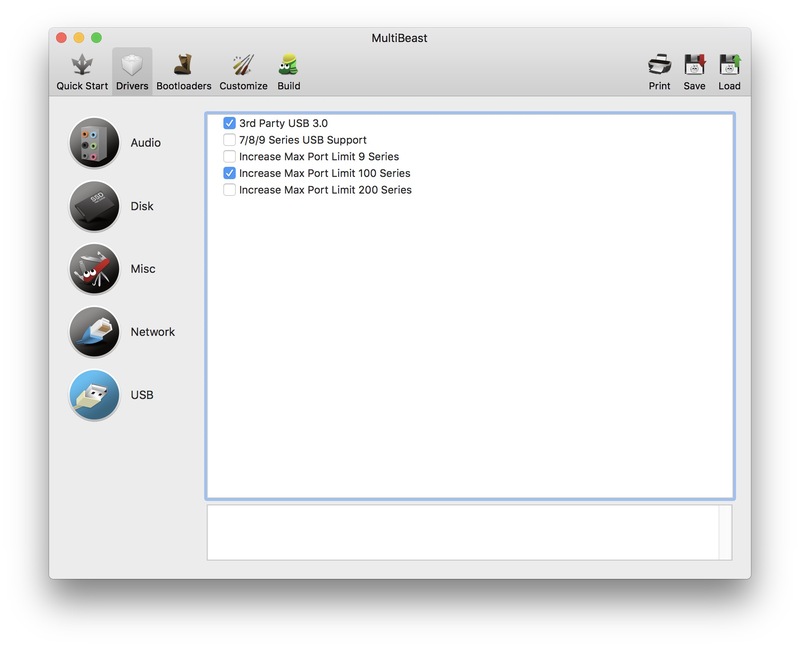Minimize the MultiBeast window

(x=79, y=38)
